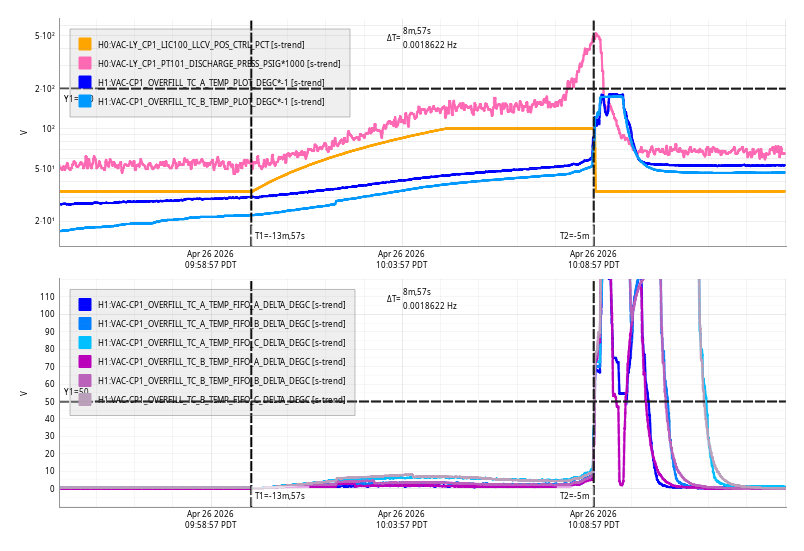
Task: Select the TC_B_TEMP_FIFO_A_DELTA_DEGC legend label
Action: click(x=222, y=362)
